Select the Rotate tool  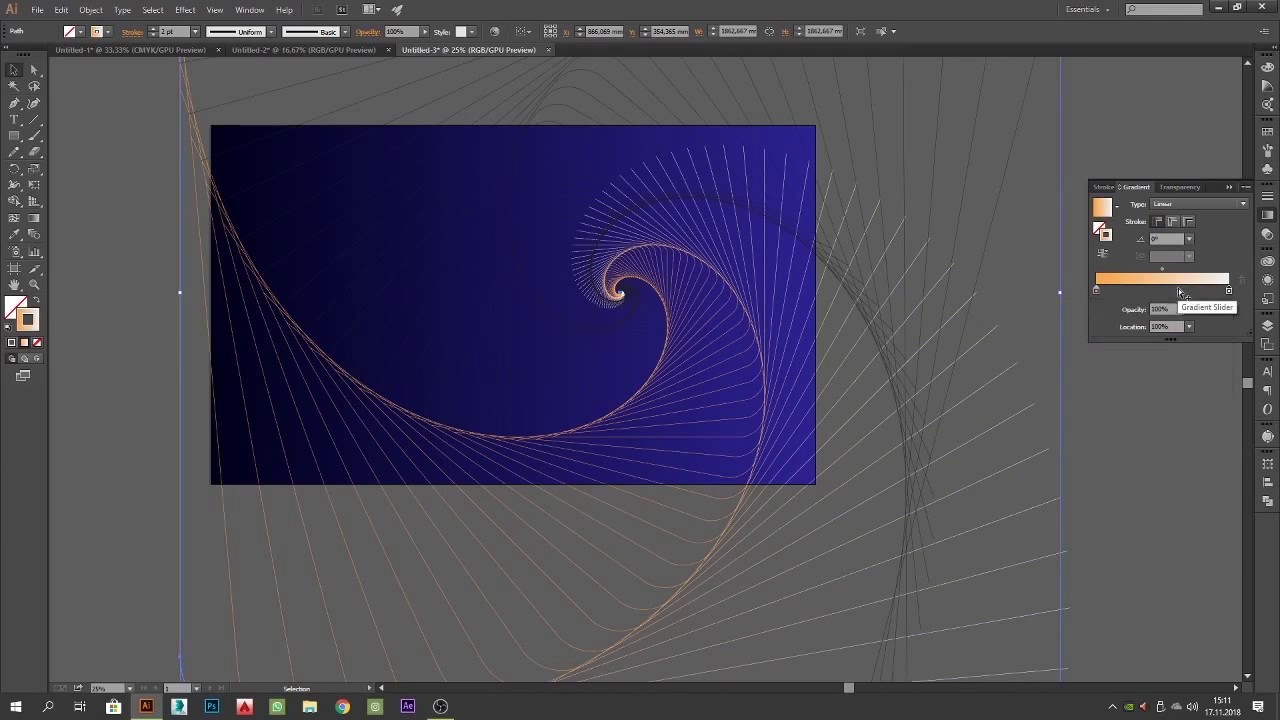14,169
